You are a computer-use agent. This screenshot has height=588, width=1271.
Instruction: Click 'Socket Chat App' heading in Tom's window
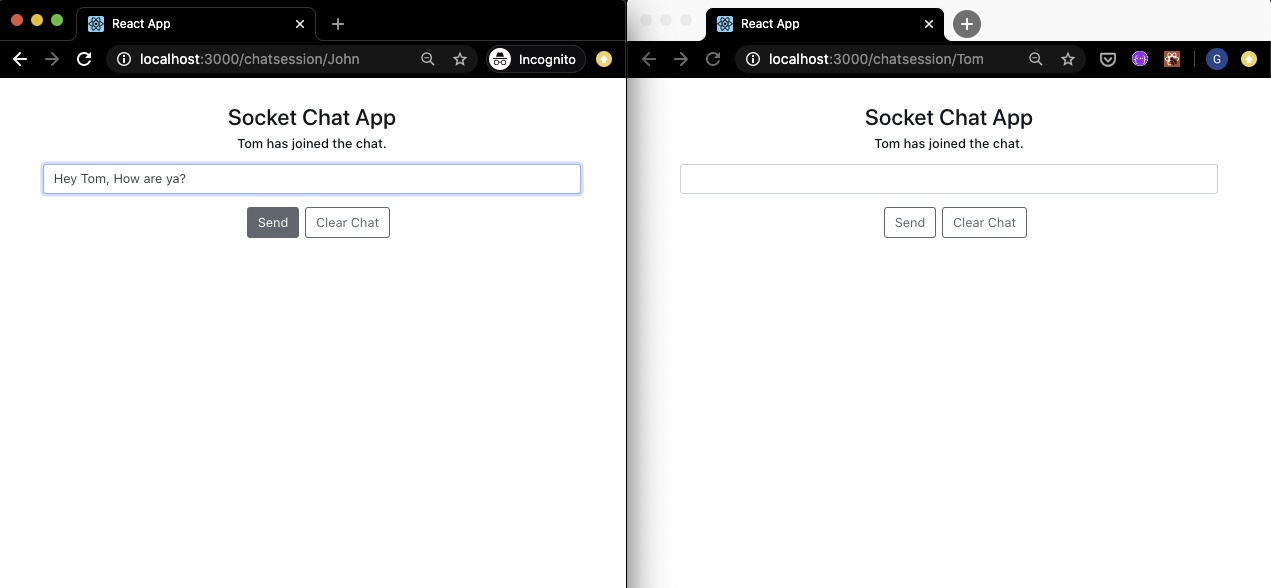point(949,117)
